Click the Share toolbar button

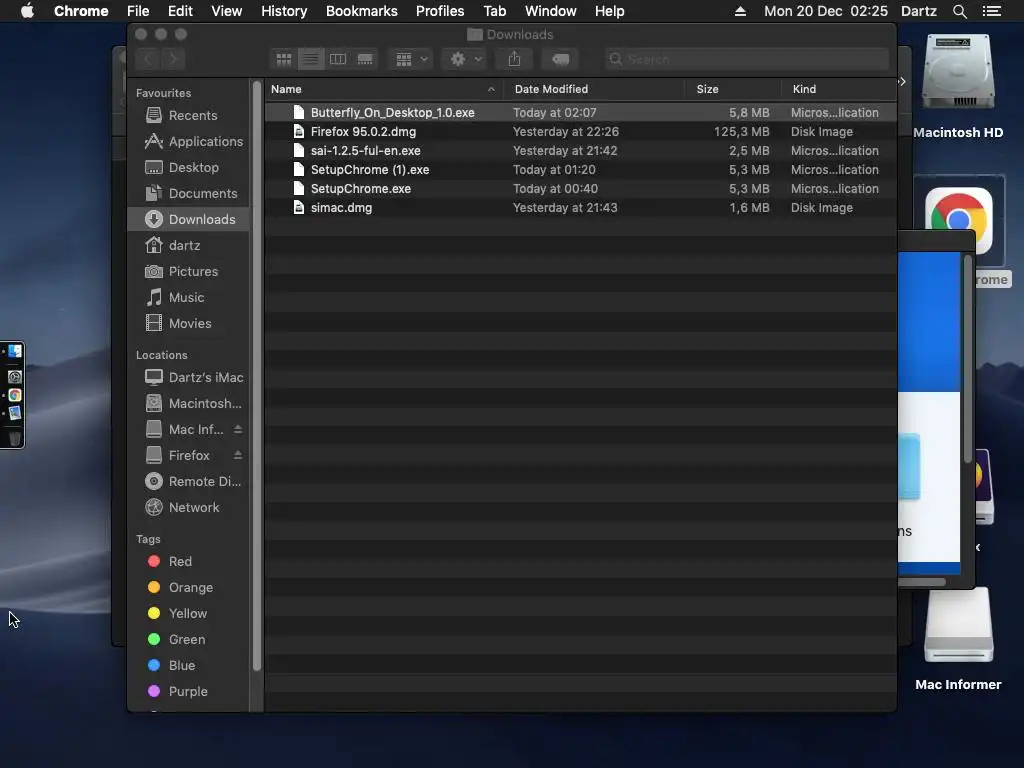[515, 59]
